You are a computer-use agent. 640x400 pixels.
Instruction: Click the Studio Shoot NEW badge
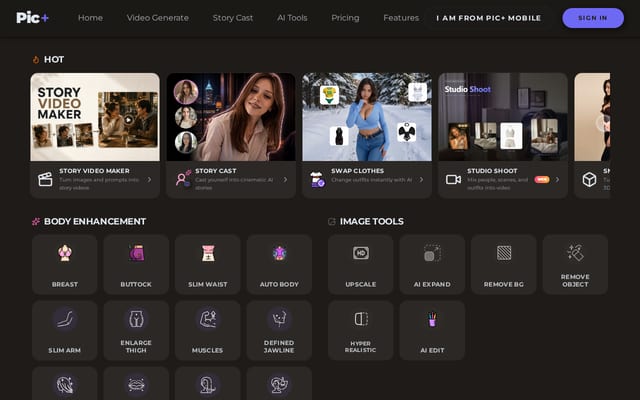point(542,180)
